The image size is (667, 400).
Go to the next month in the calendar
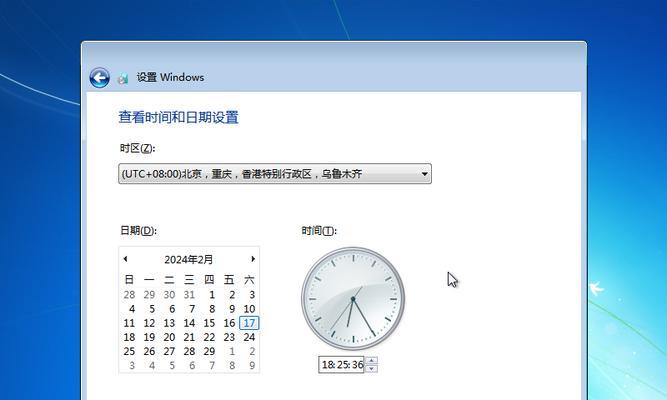tap(253, 259)
